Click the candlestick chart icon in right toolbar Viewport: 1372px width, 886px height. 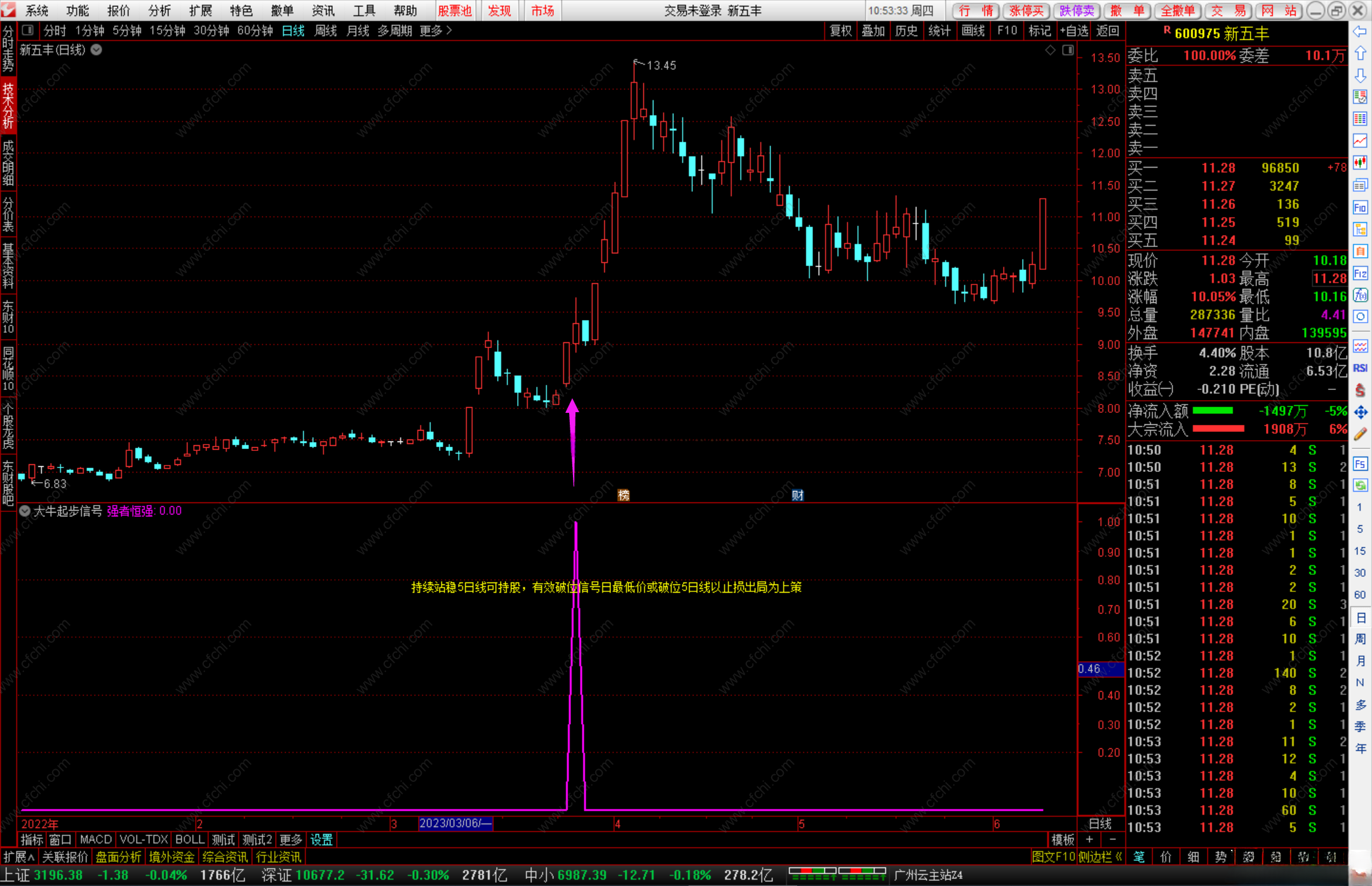click(1360, 163)
